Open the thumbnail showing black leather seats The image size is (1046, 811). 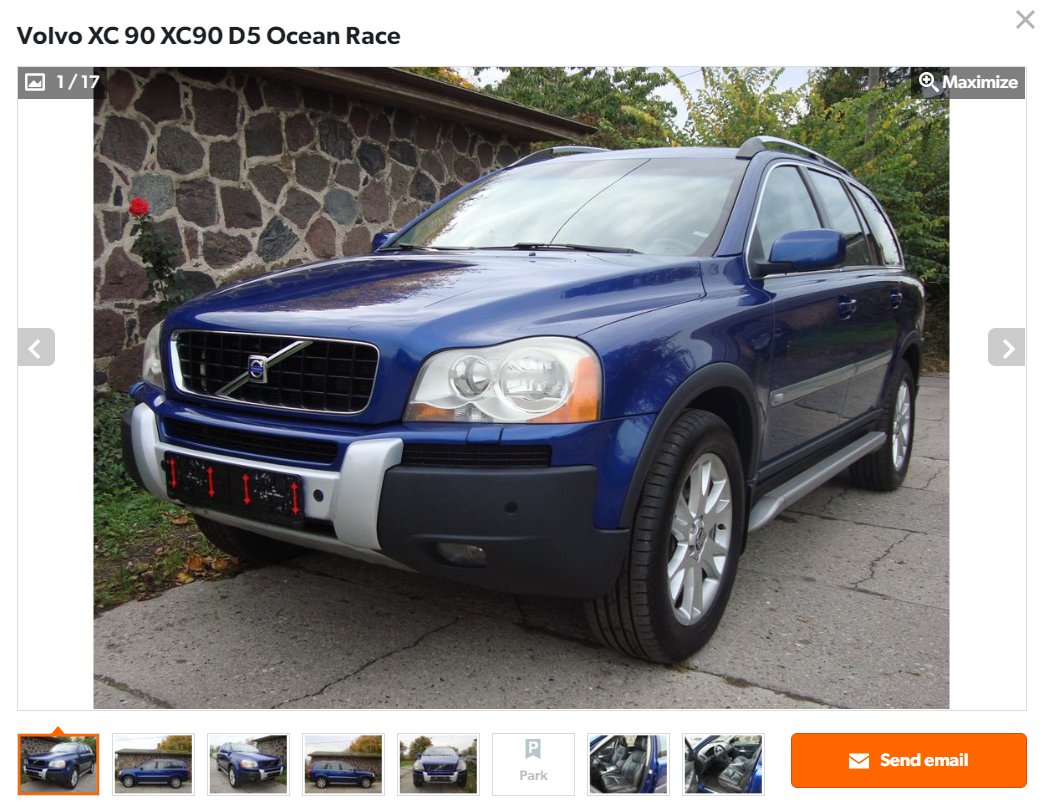coord(628,764)
